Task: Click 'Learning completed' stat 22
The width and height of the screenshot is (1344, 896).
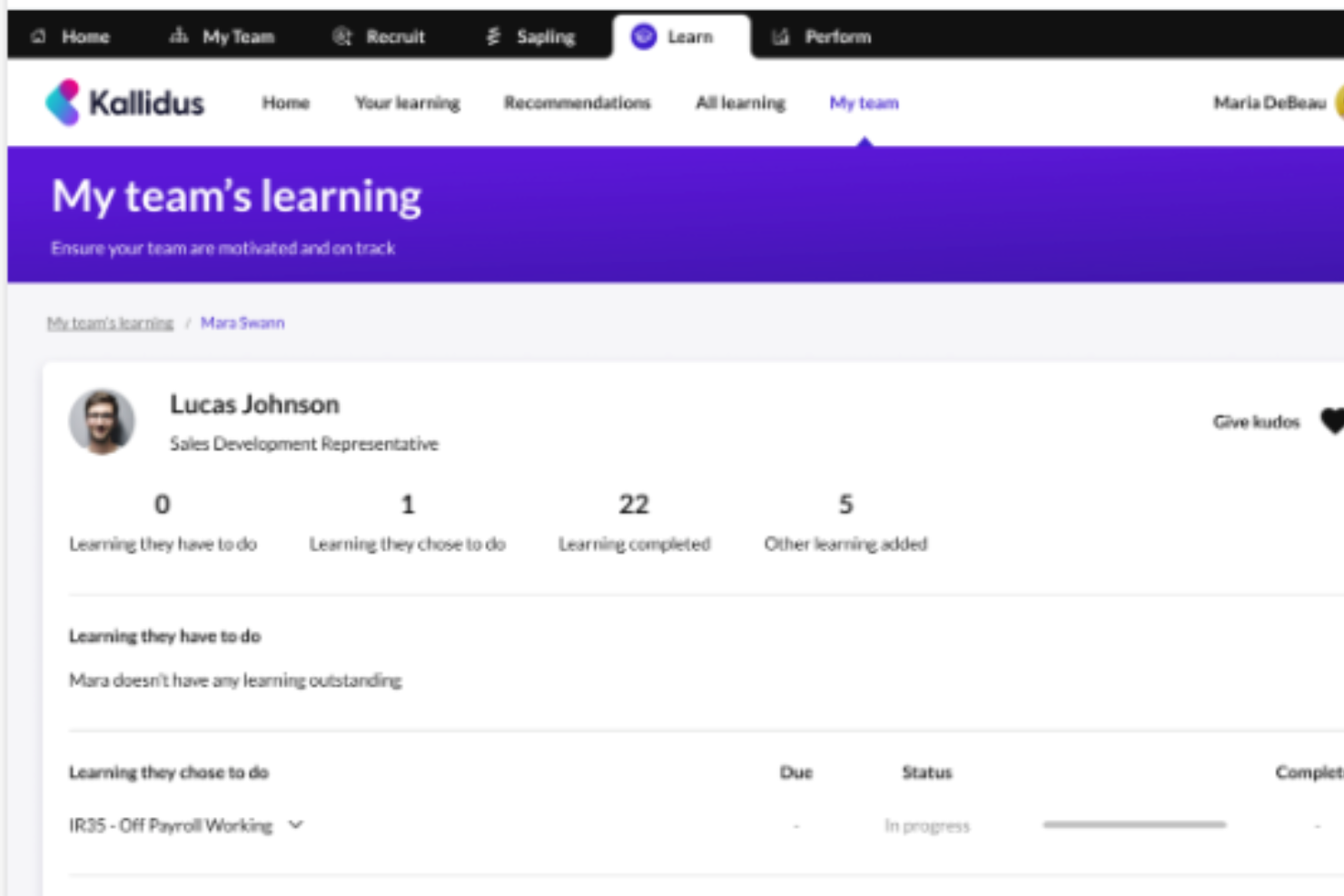Action: [x=634, y=523]
